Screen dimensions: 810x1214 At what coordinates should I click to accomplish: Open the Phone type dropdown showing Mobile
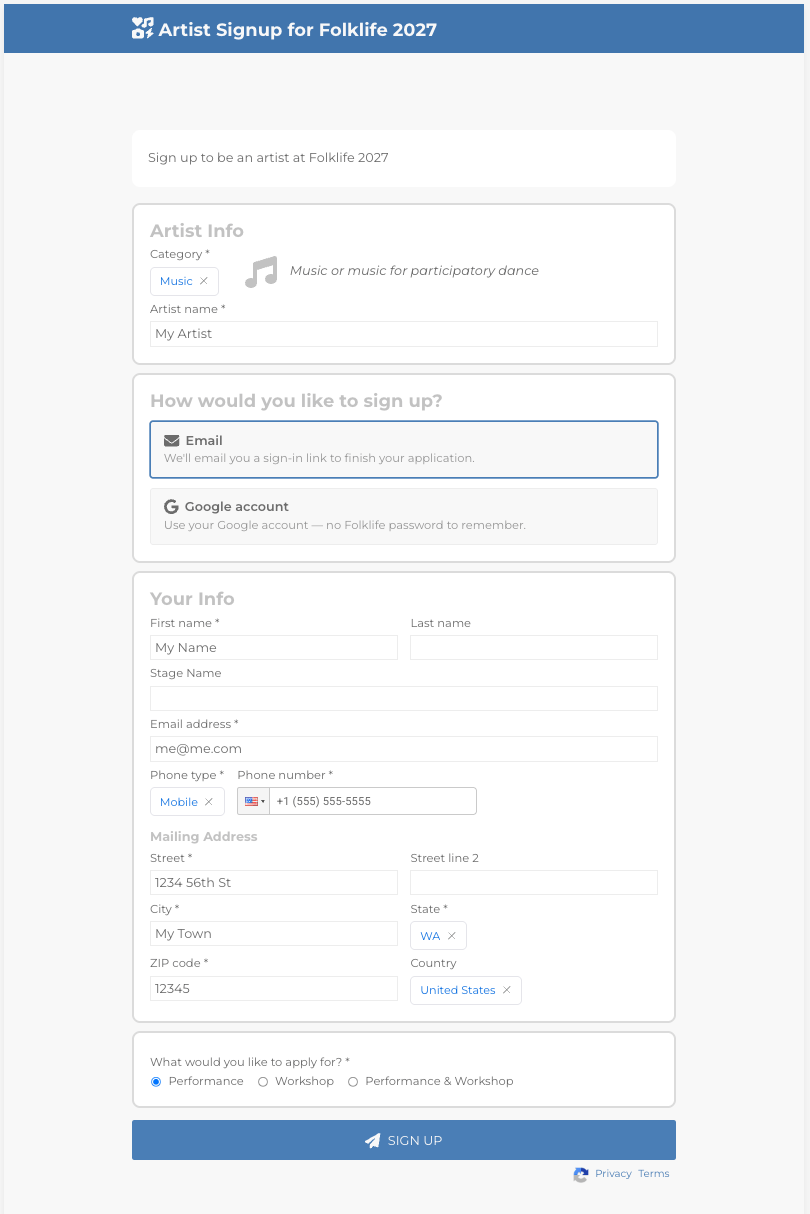click(187, 802)
